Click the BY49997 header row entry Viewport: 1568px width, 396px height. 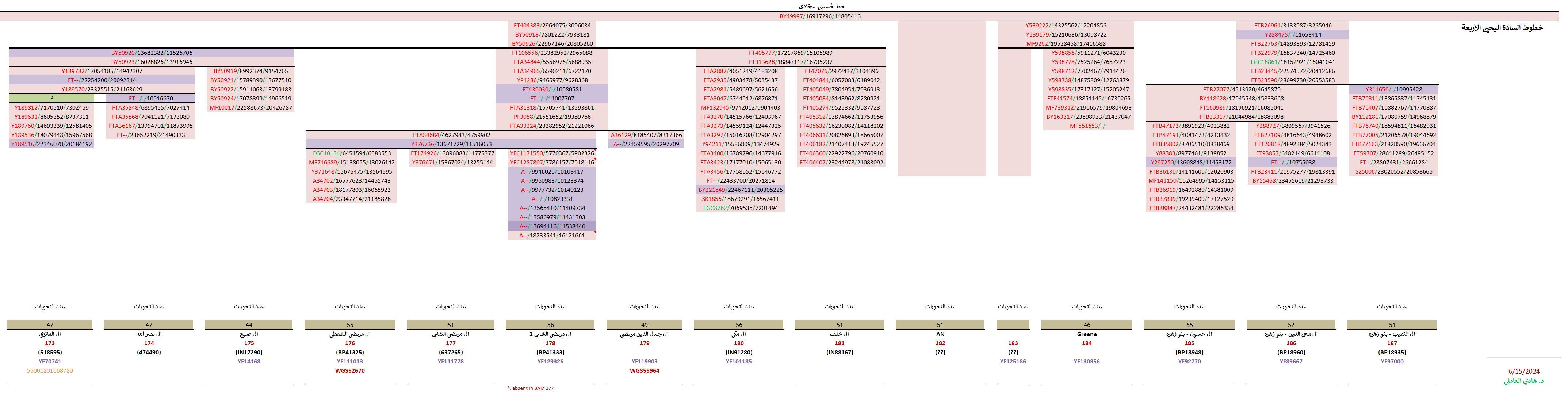[819, 16]
